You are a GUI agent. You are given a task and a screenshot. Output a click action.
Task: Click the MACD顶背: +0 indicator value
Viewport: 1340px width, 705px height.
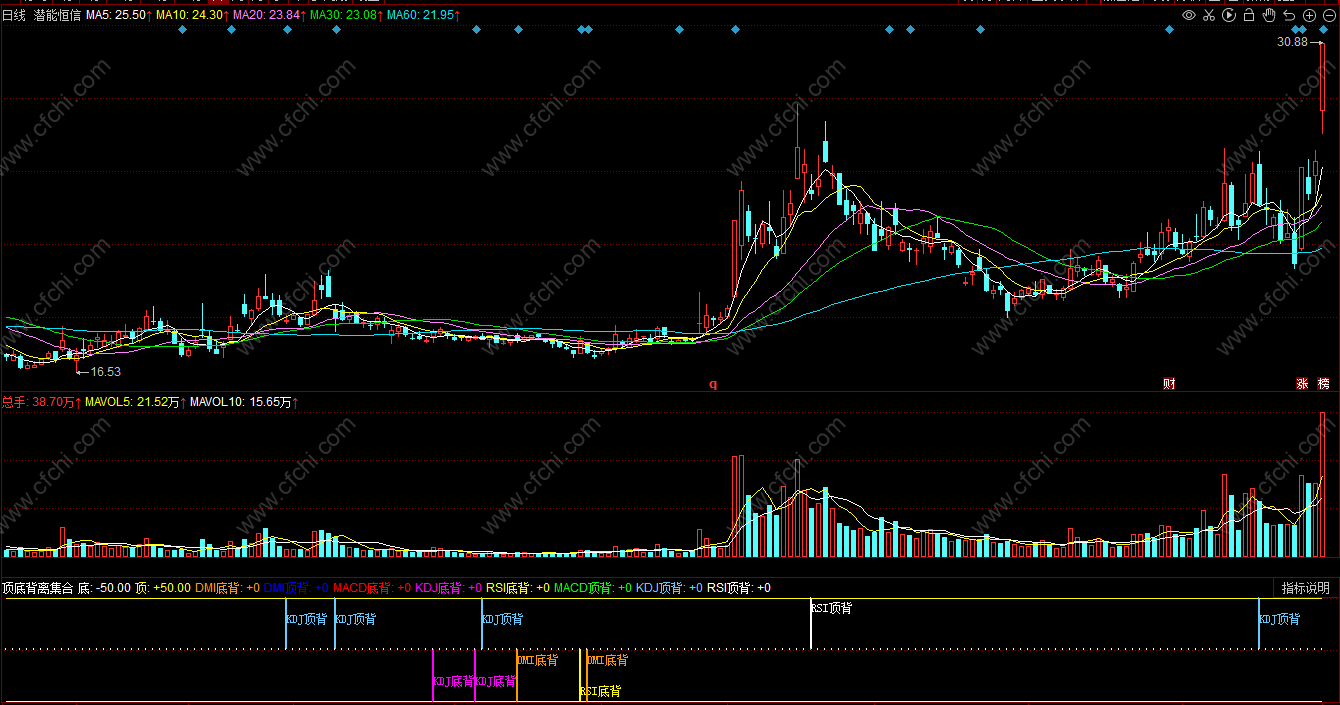click(593, 588)
